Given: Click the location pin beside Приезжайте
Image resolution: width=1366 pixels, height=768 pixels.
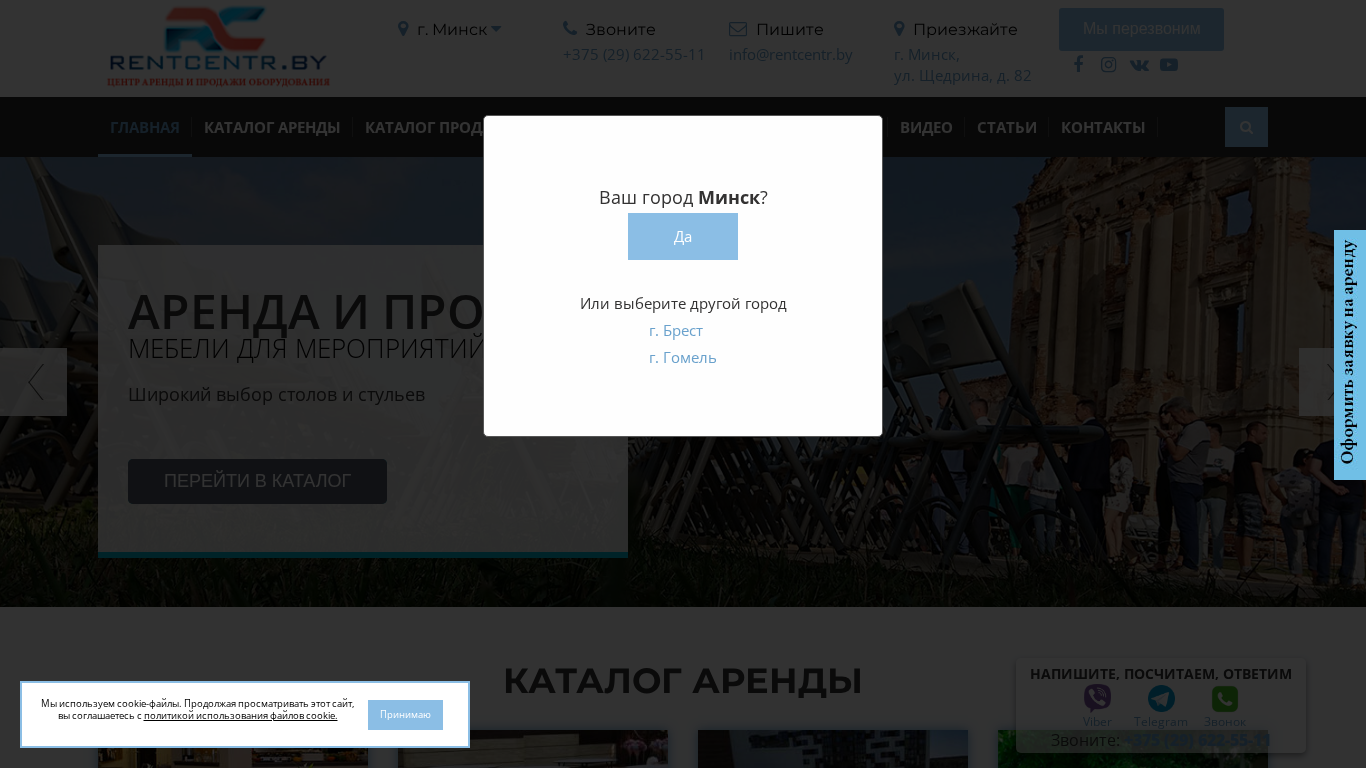Looking at the screenshot, I should [899, 29].
